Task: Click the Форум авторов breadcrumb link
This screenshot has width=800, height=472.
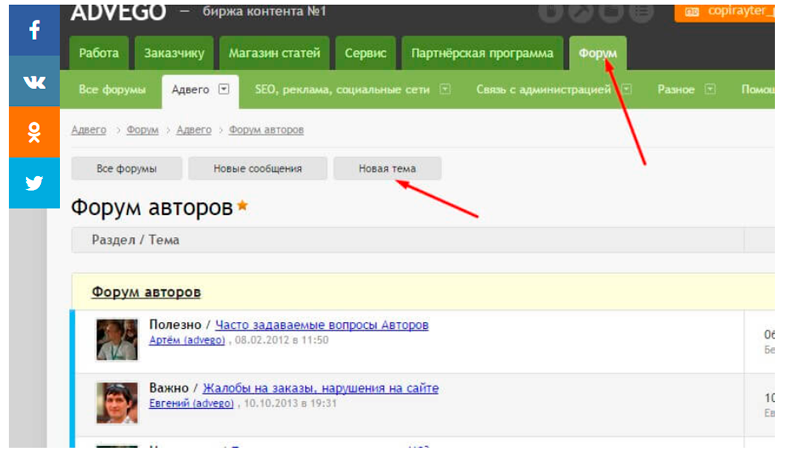Action: pos(266,130)
